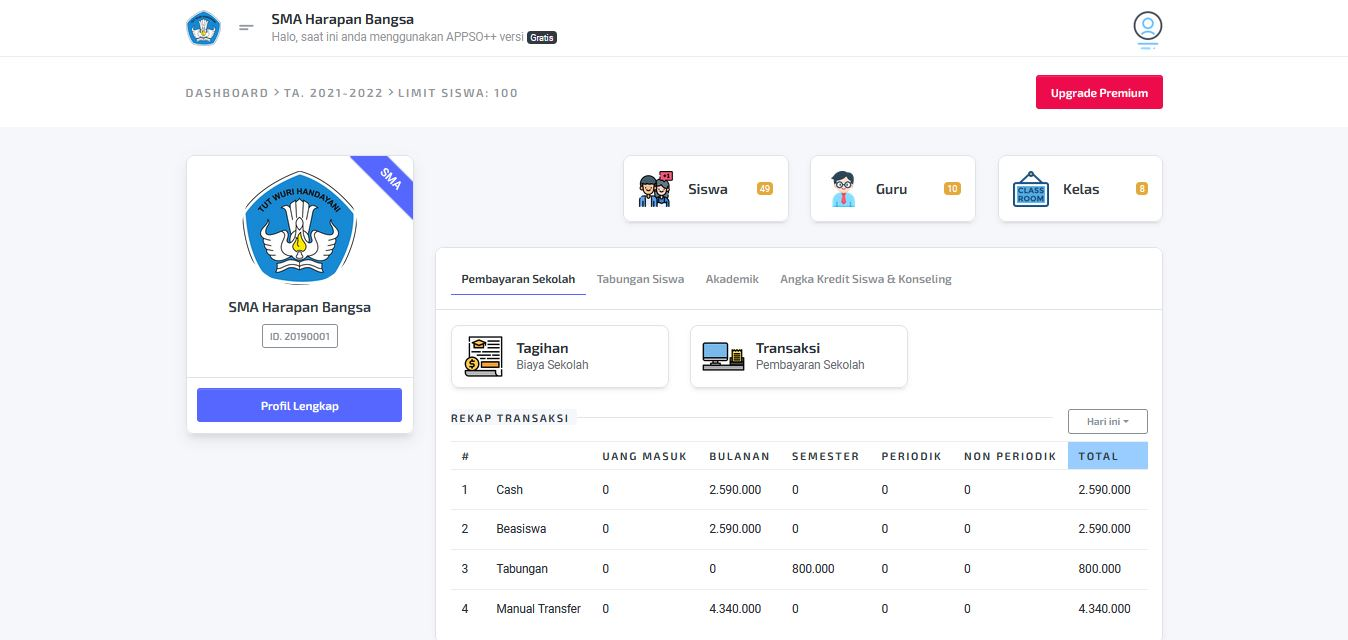Toggle the hamburger menu icon
The width and height of the screenshot is (1348, 640).
[246, 27]
